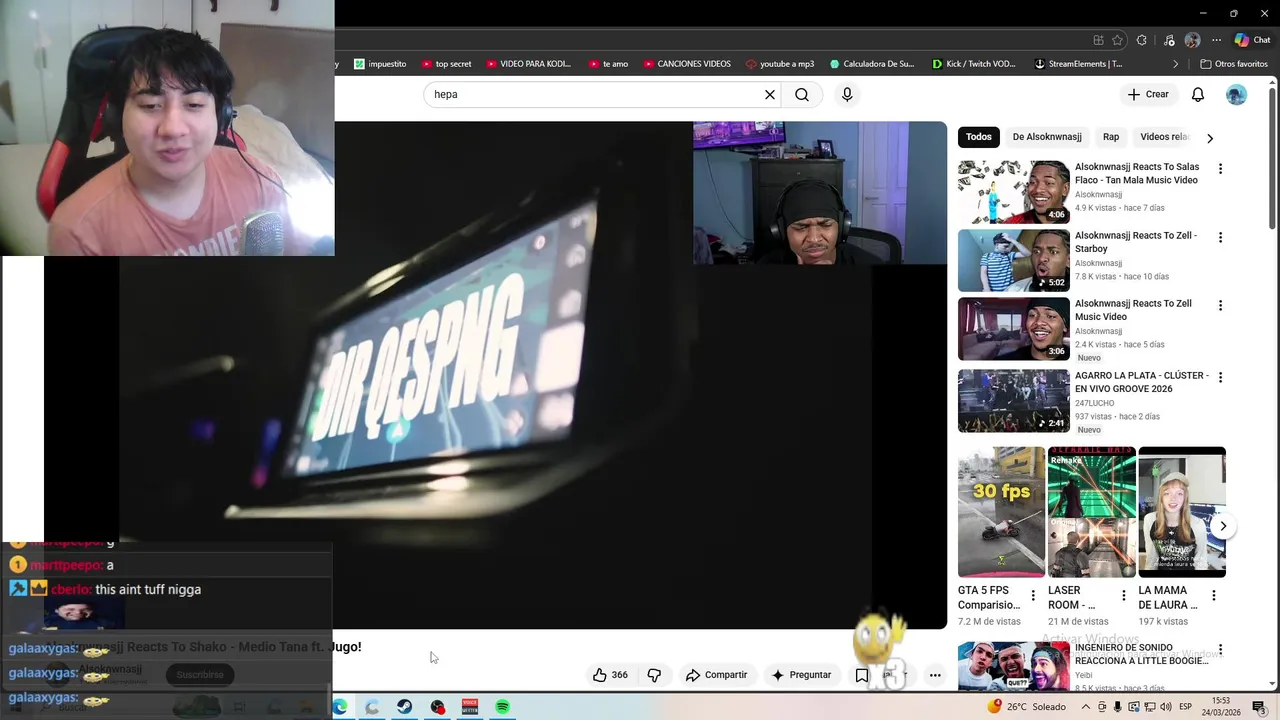This screenshot has width=1280, height=720.
Task: Open the YouTube account avatar menu
Action: point(1236,94)
